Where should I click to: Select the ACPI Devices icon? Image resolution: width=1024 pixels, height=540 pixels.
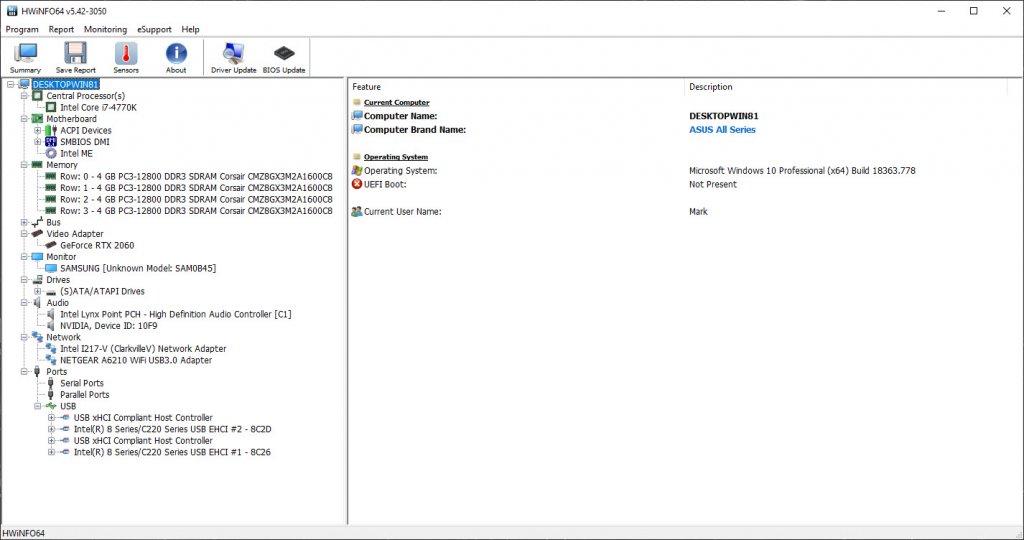click(x=51, y=130)
